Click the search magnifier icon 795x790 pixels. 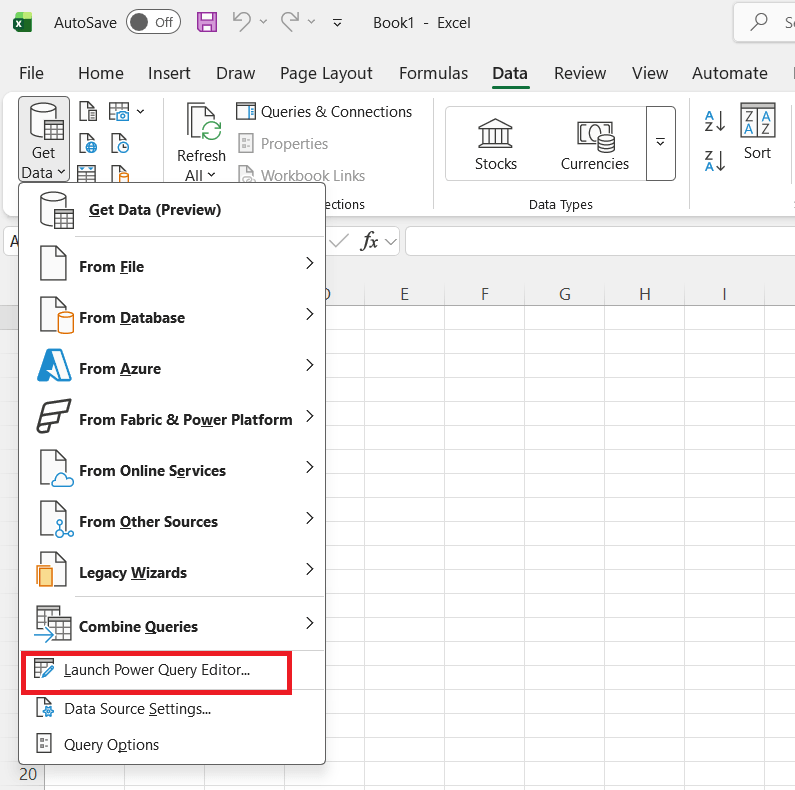pyautogui.click(x=759, y=22)
